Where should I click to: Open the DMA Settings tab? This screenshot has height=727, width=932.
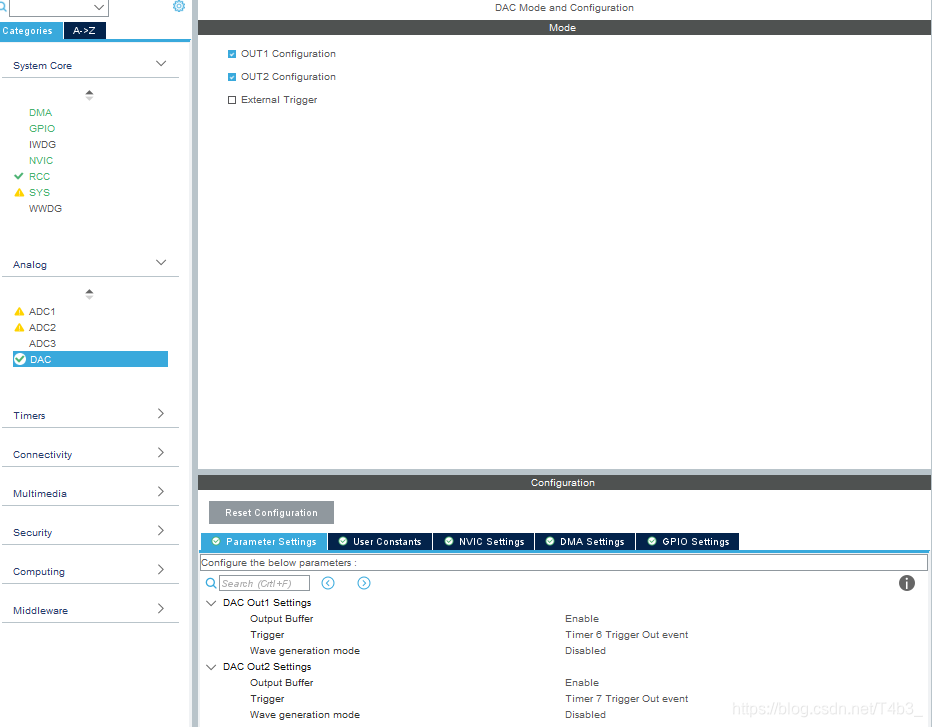click(x=585, y=542)
